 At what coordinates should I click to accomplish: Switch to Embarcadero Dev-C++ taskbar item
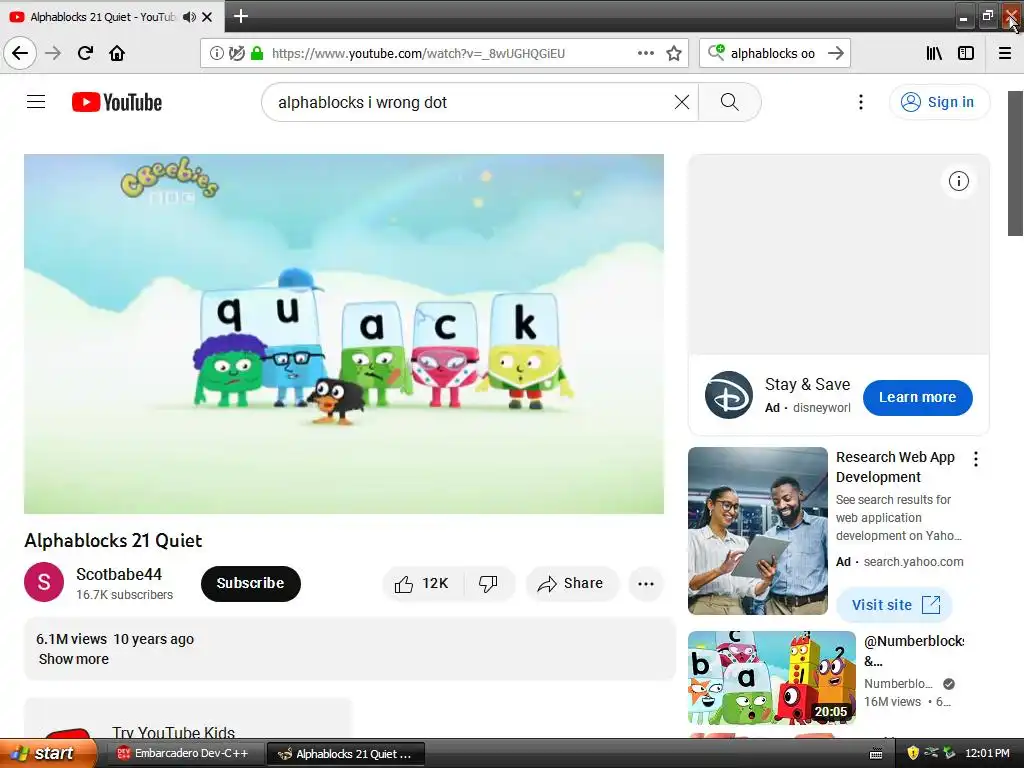(x=183, y=754)
